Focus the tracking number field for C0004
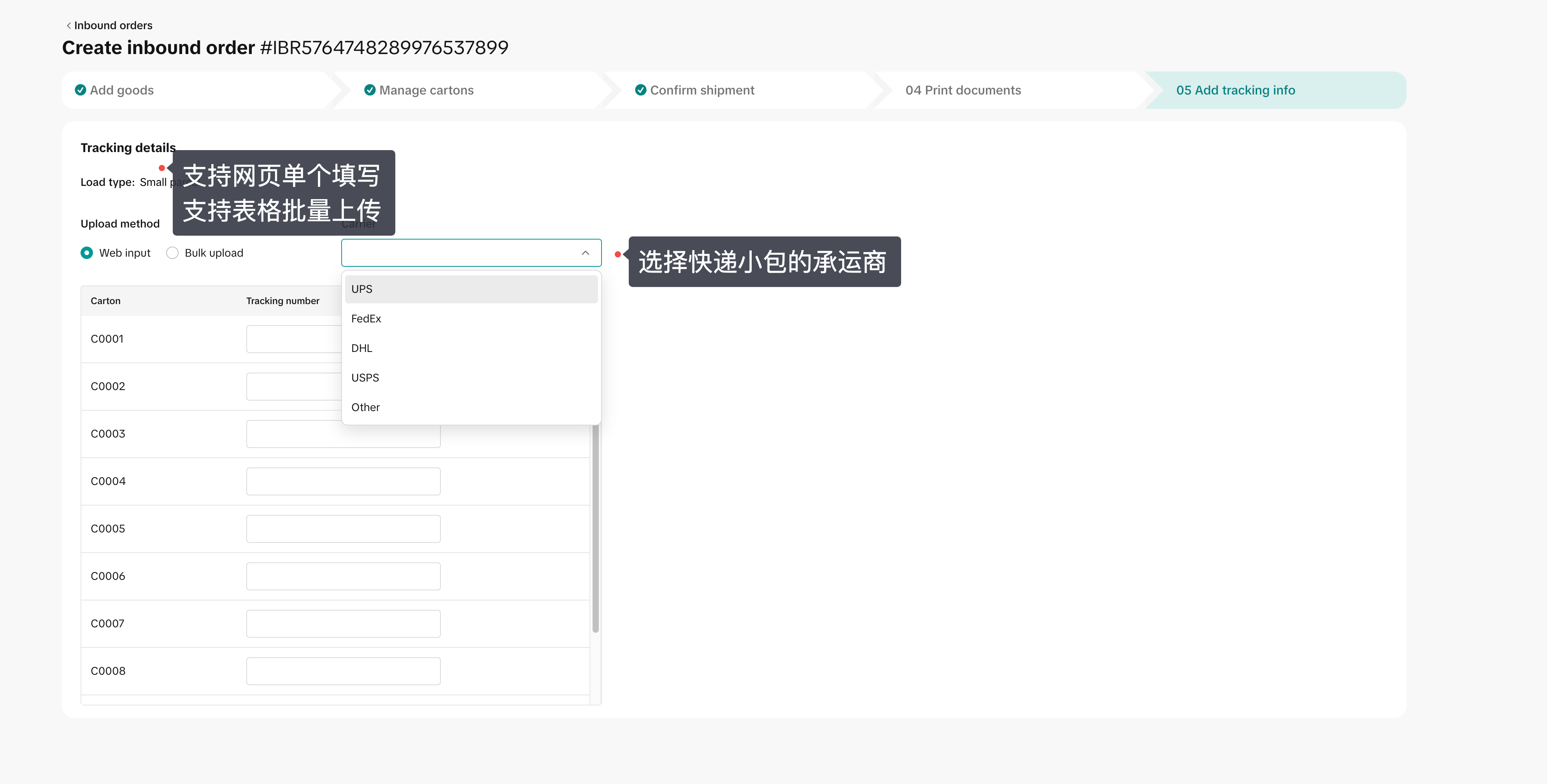Image resolution: width=1547 pixels, height=784 pixels. [x=343, y=481]
